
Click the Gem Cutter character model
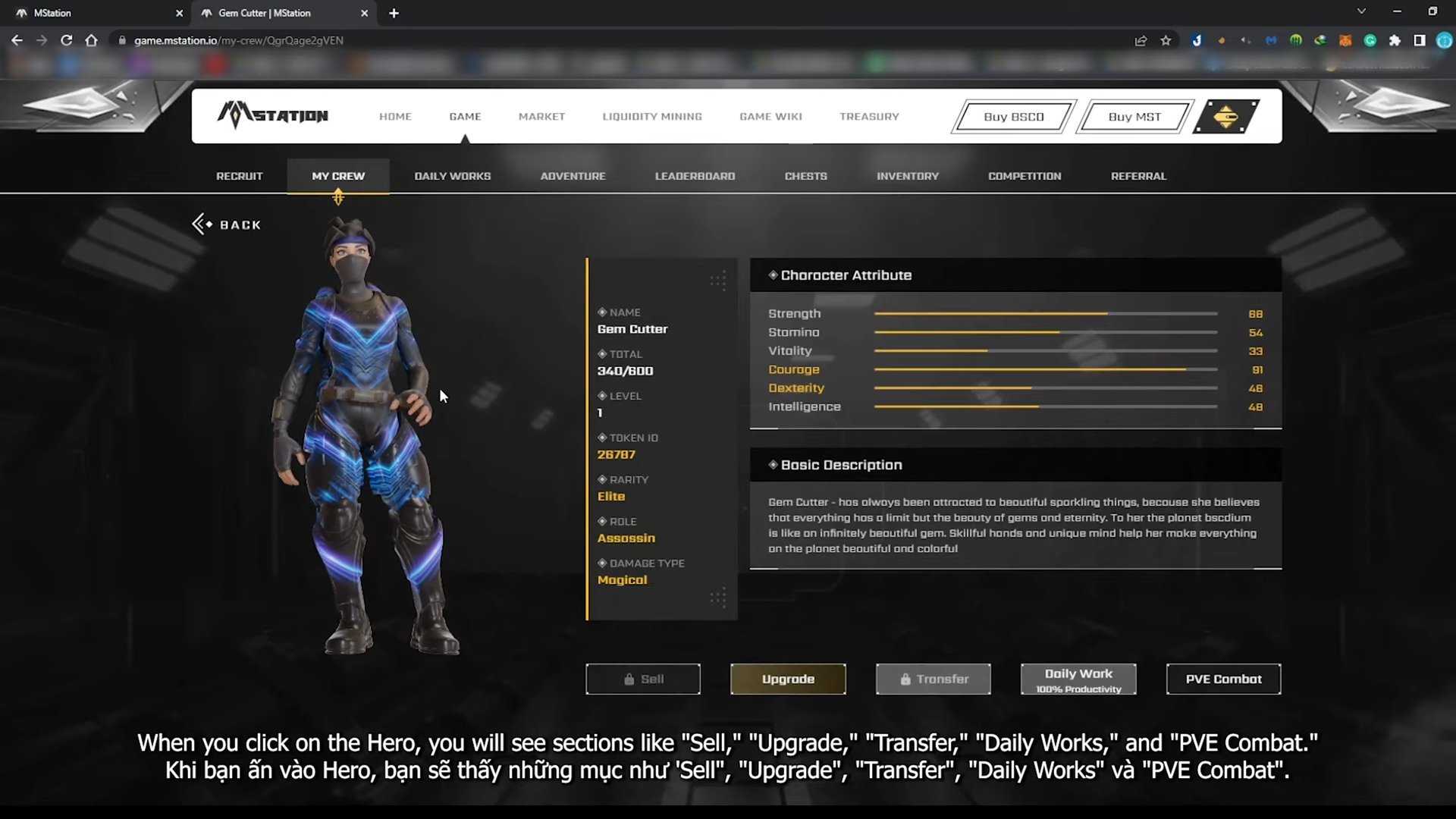pyautogui.click(x=365, y=436)
